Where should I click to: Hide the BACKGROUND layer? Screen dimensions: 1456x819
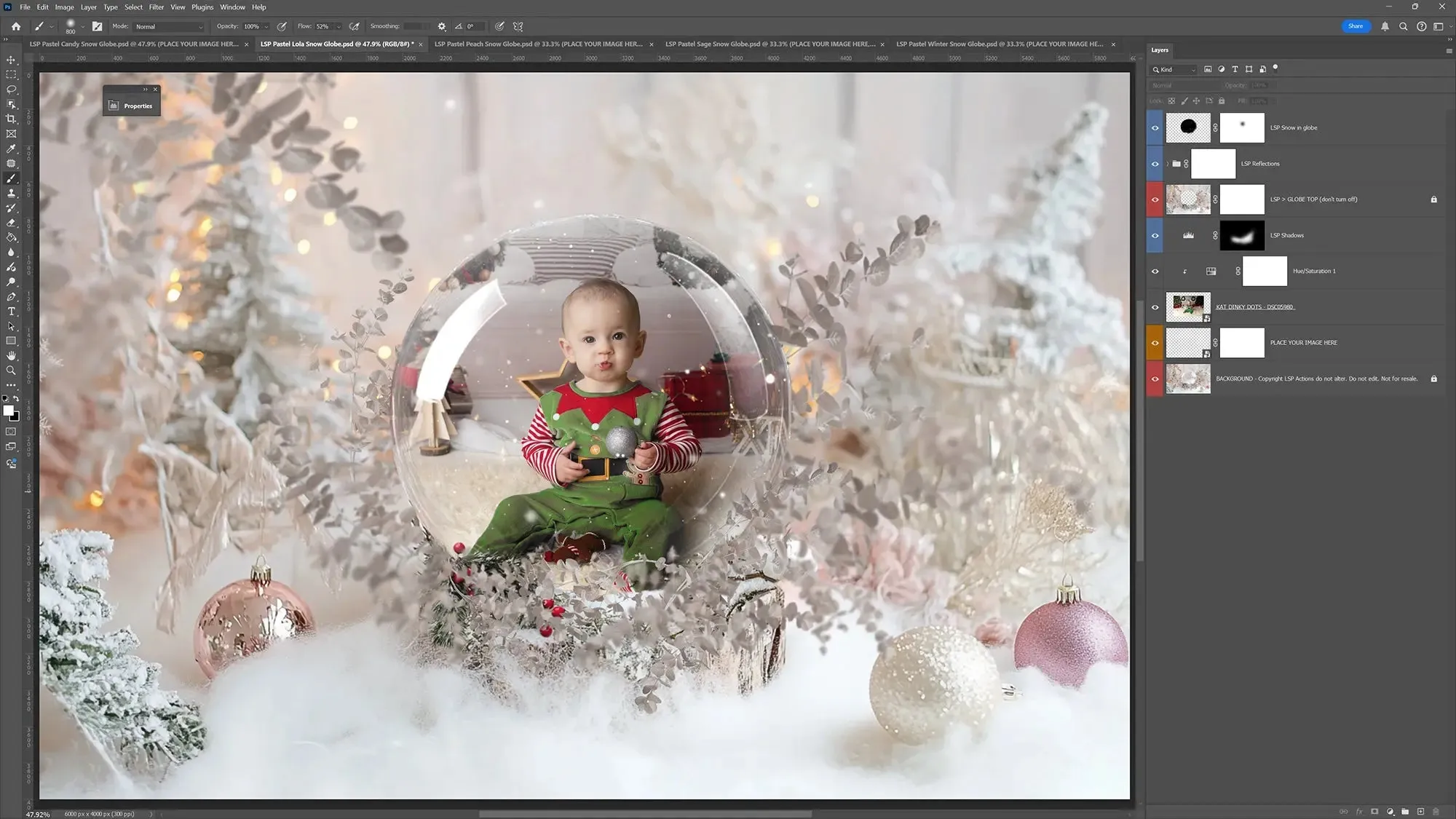point(1155,379)
